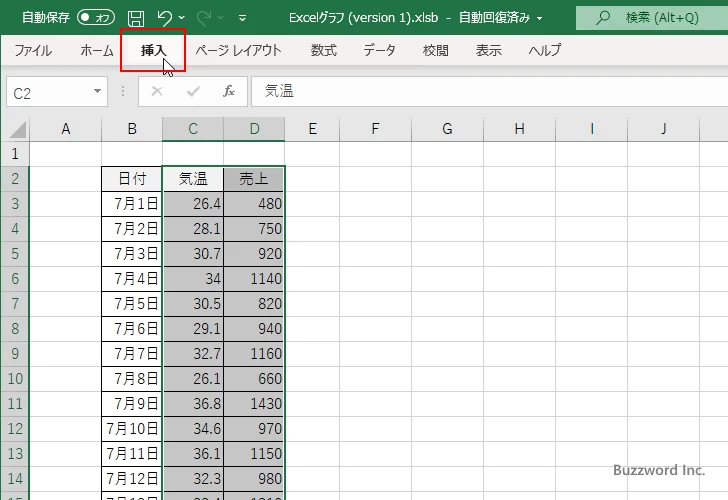Image resolution: width=728 pixels, height=500 pixels.
Task: Select row 1 header
Action: click(x=15, y=154)
